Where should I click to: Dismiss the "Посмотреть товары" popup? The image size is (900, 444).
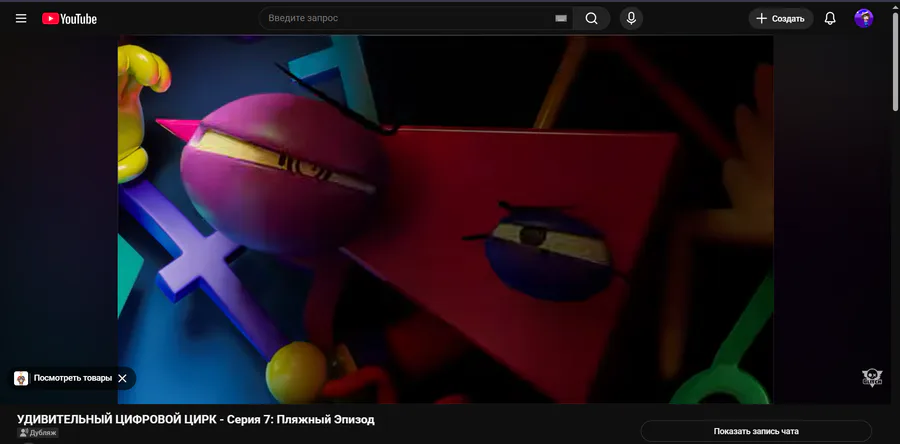click(122, 378)
